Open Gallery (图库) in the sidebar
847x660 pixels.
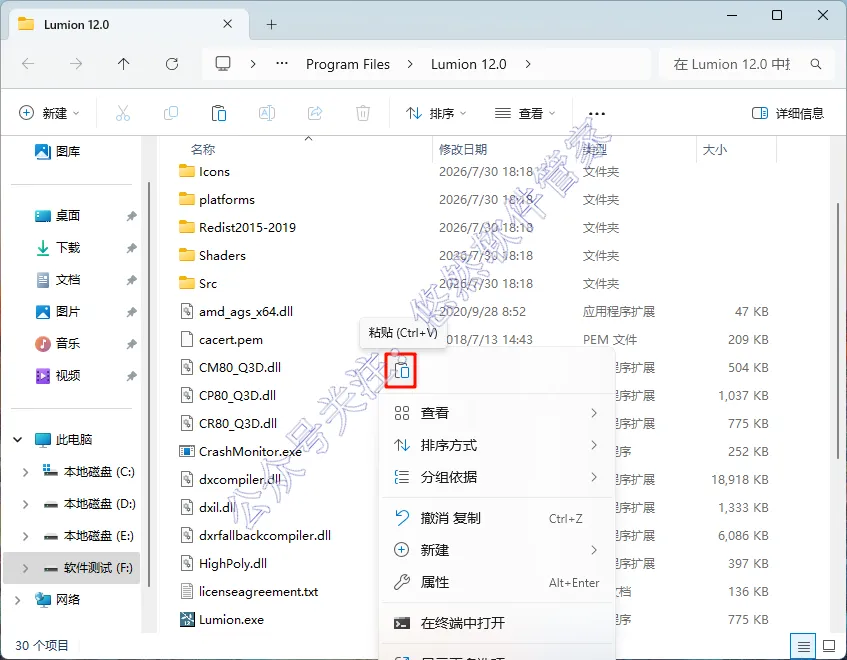(57, 151)
